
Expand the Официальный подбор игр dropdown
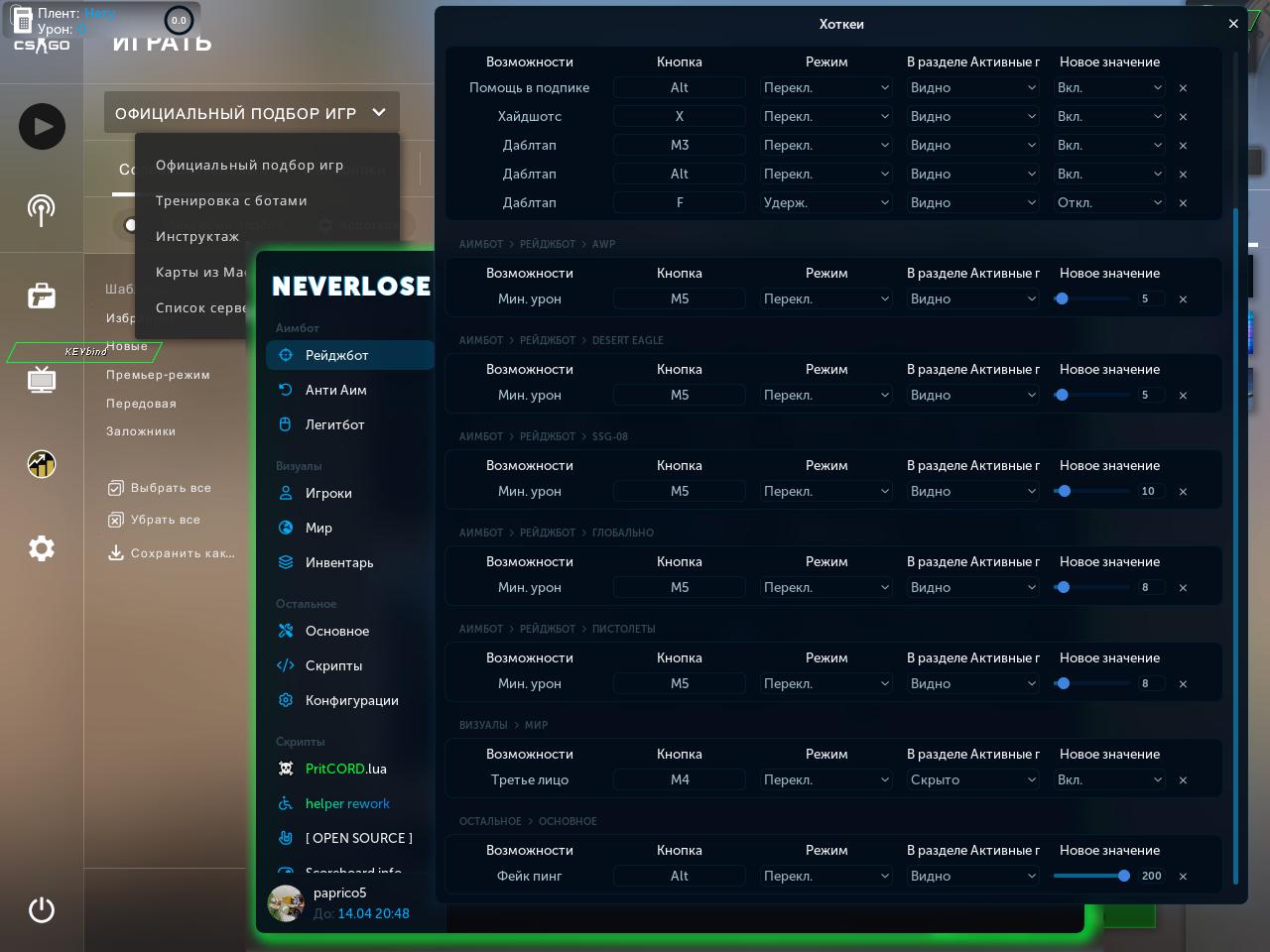coord(250,112)
